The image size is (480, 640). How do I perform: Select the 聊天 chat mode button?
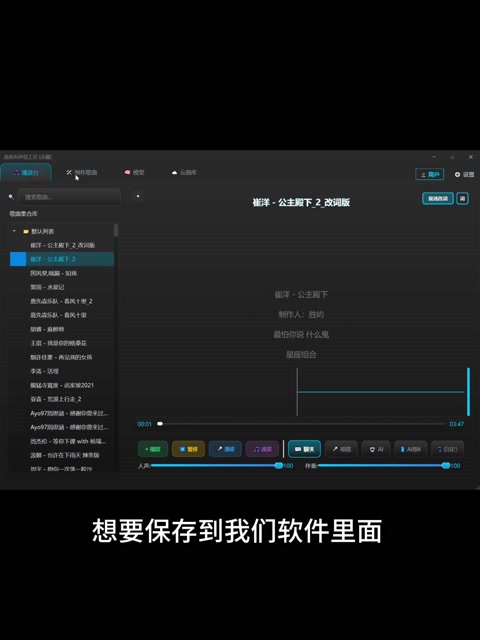pos(304,449)
